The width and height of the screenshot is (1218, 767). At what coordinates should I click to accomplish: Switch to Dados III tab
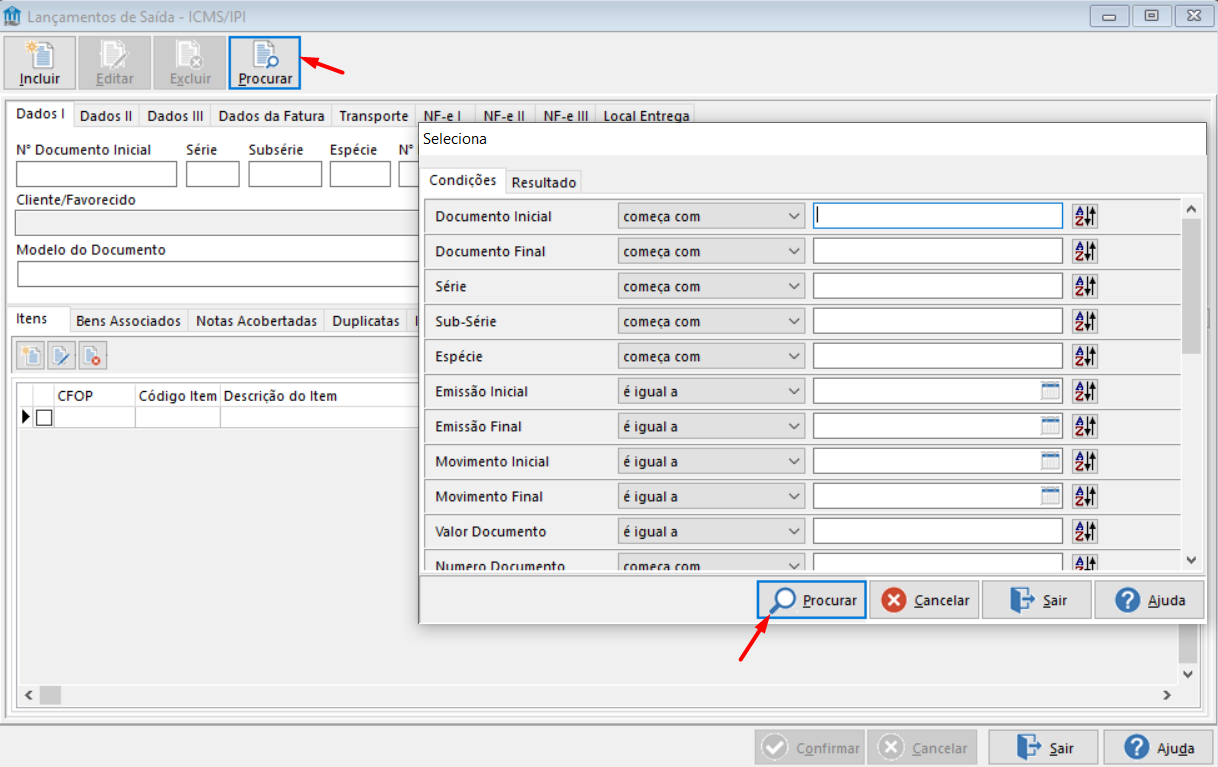click(x=175, y=116)
